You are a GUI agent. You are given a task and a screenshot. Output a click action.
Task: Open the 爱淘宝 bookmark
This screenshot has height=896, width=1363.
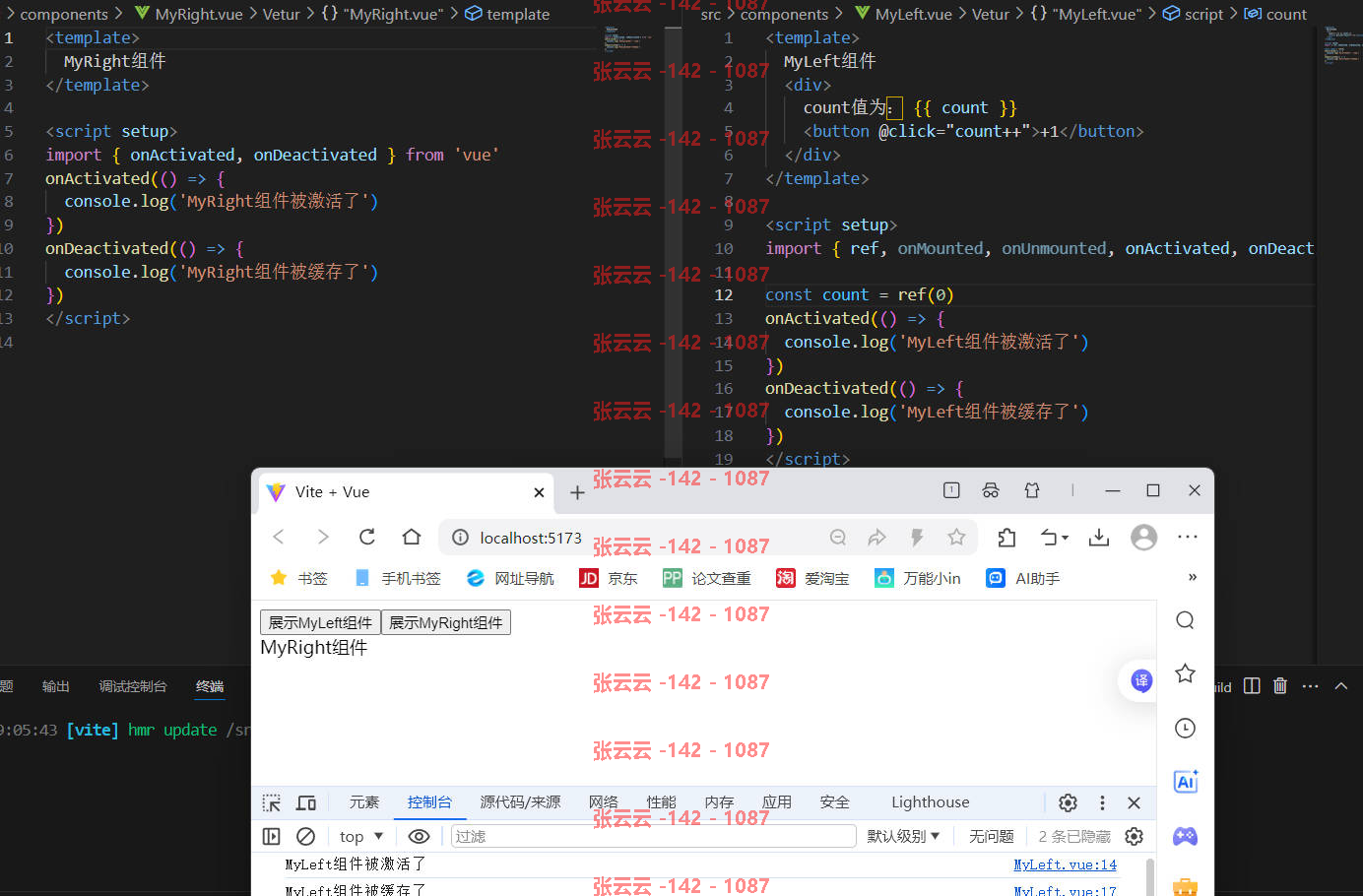pos(812,578)
